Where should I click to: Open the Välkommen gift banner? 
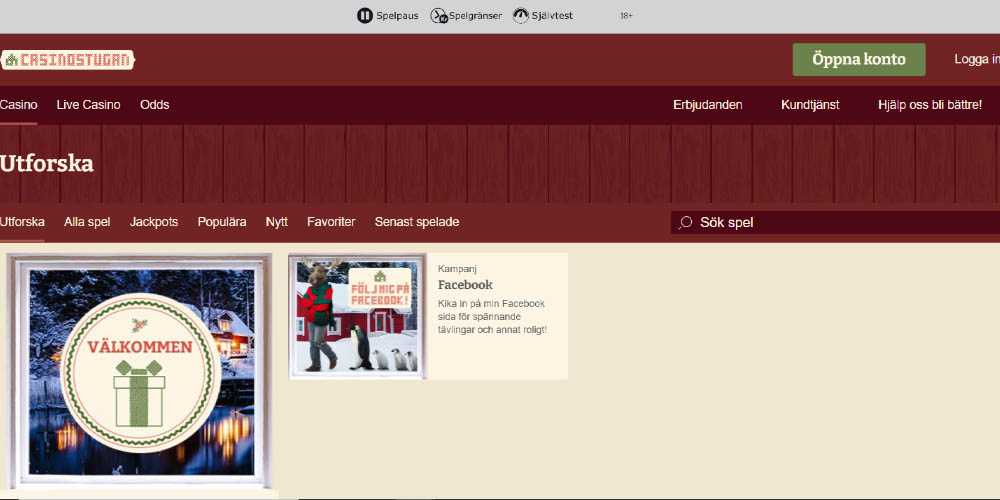point(140,372)
